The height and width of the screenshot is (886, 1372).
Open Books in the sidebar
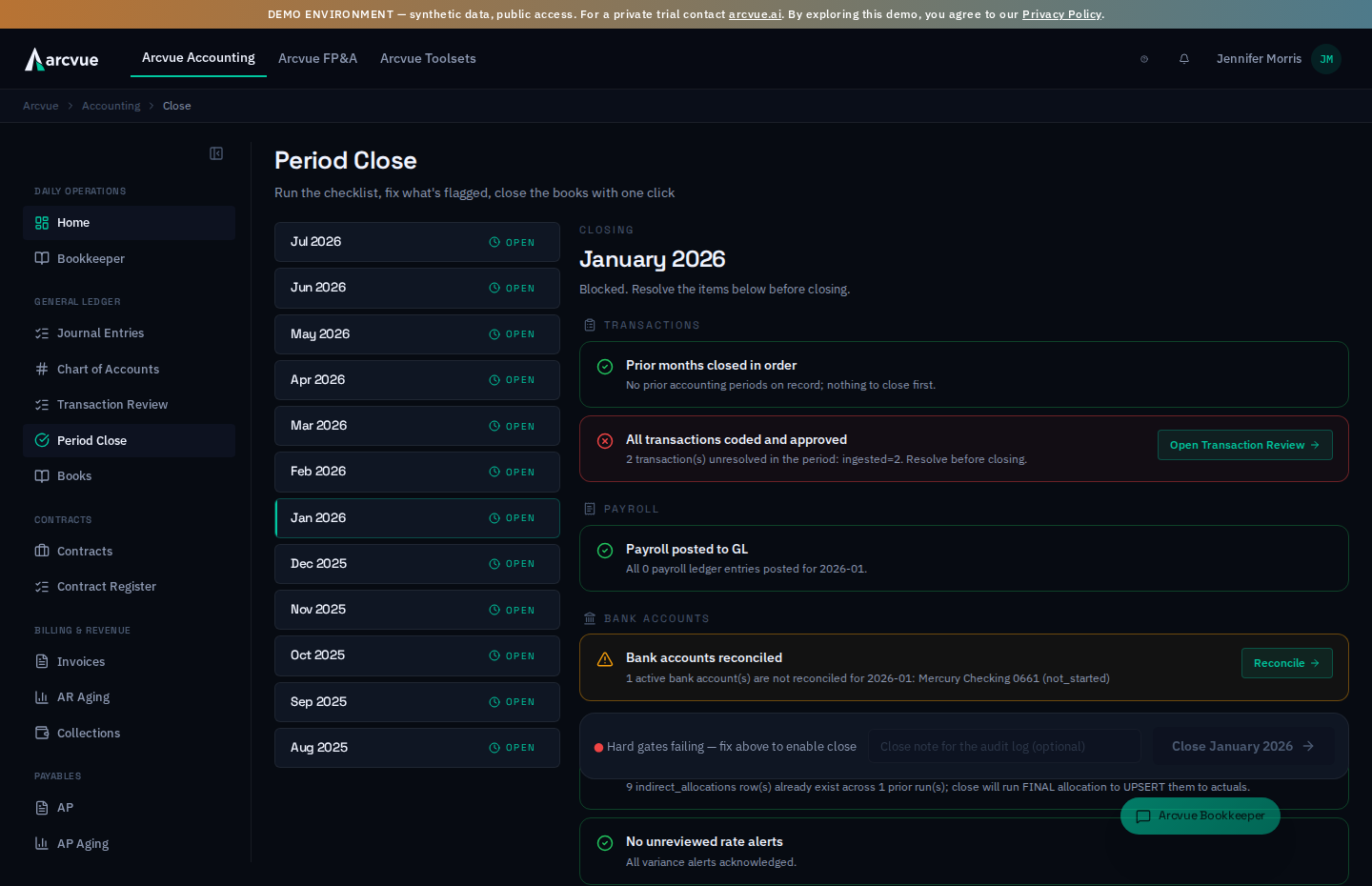pos(129,476)
